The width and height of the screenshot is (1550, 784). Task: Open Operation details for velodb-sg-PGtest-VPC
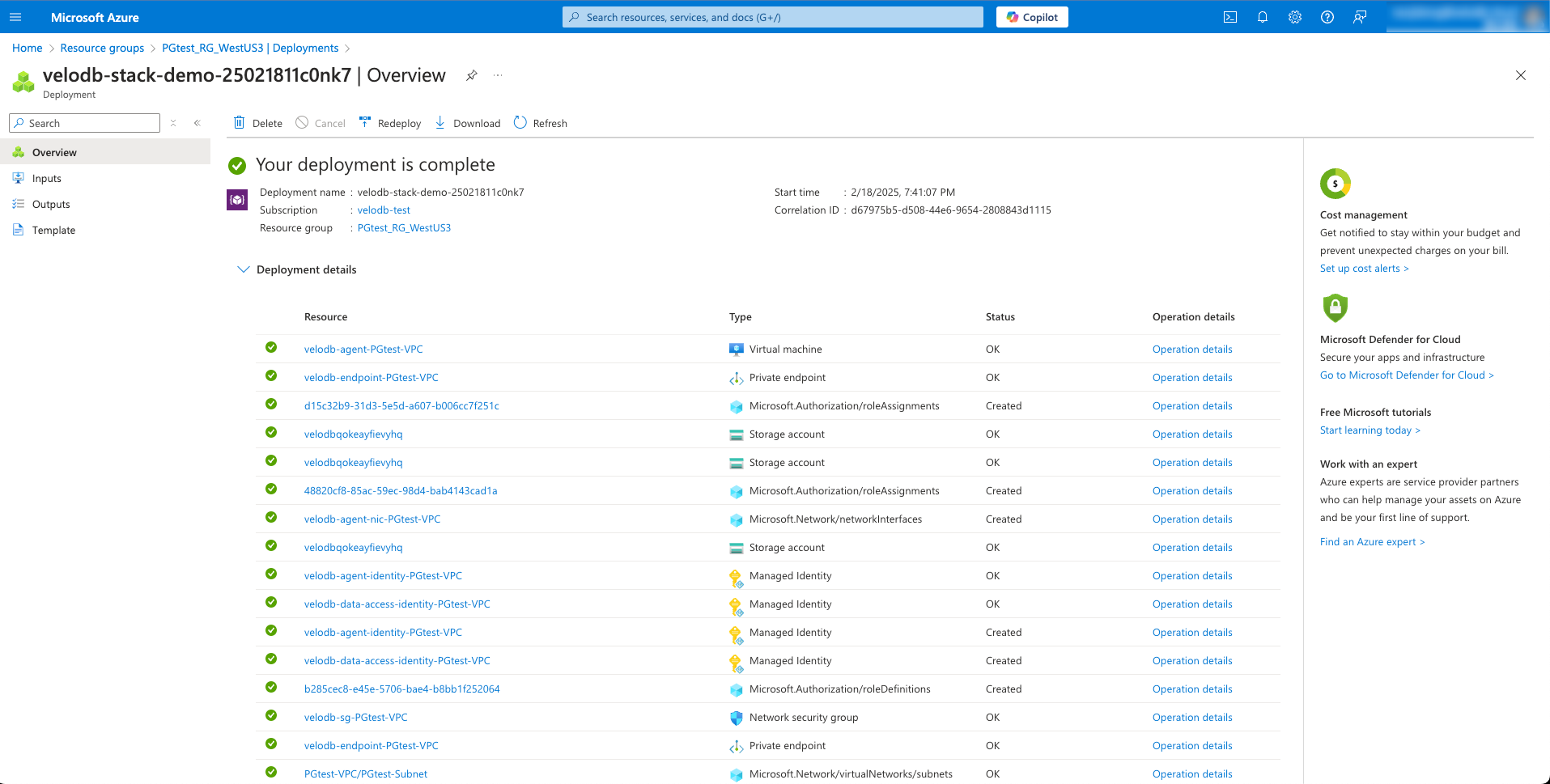[x=1191, y=718]
